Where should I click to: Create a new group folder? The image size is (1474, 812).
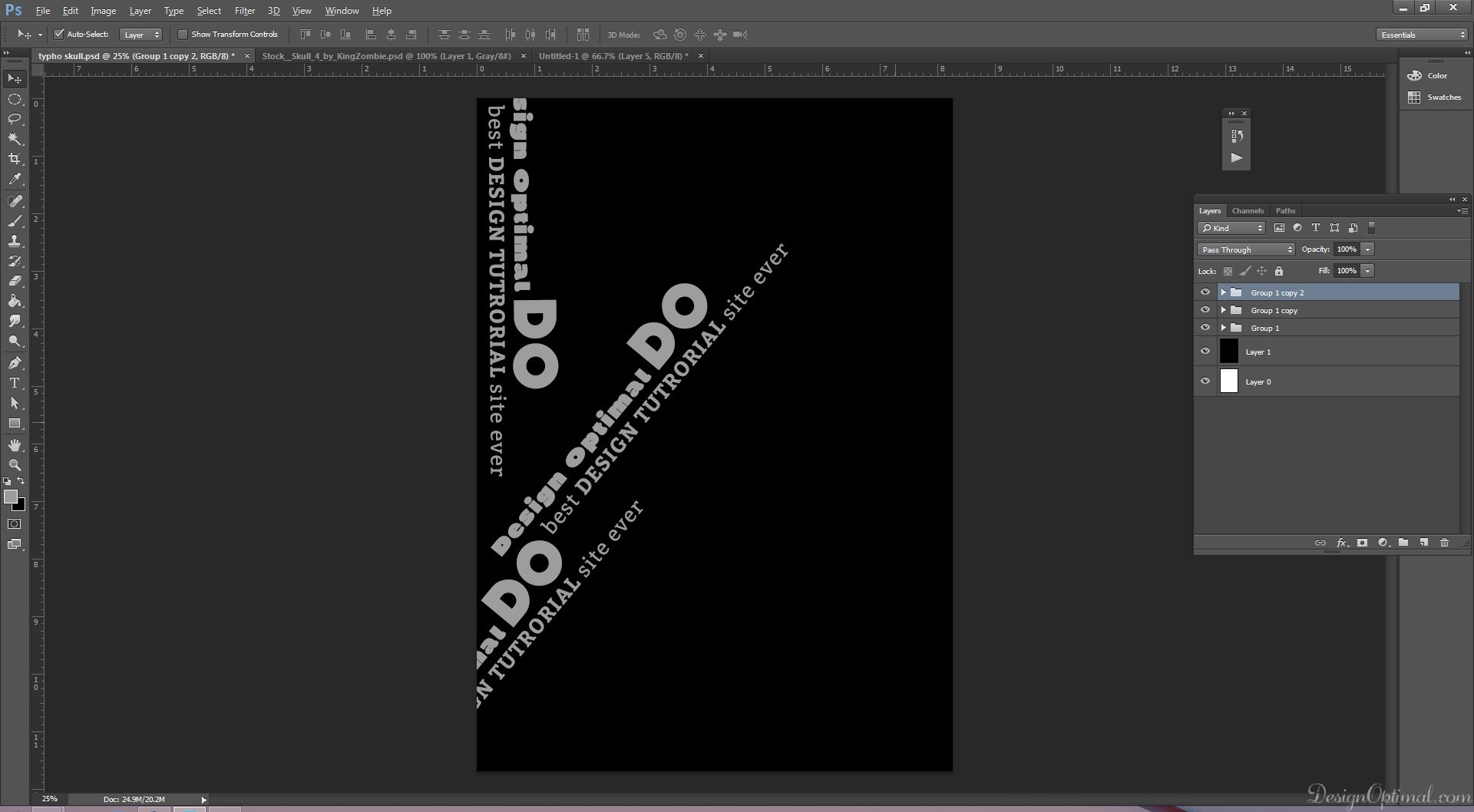[x=1403, y=543]
